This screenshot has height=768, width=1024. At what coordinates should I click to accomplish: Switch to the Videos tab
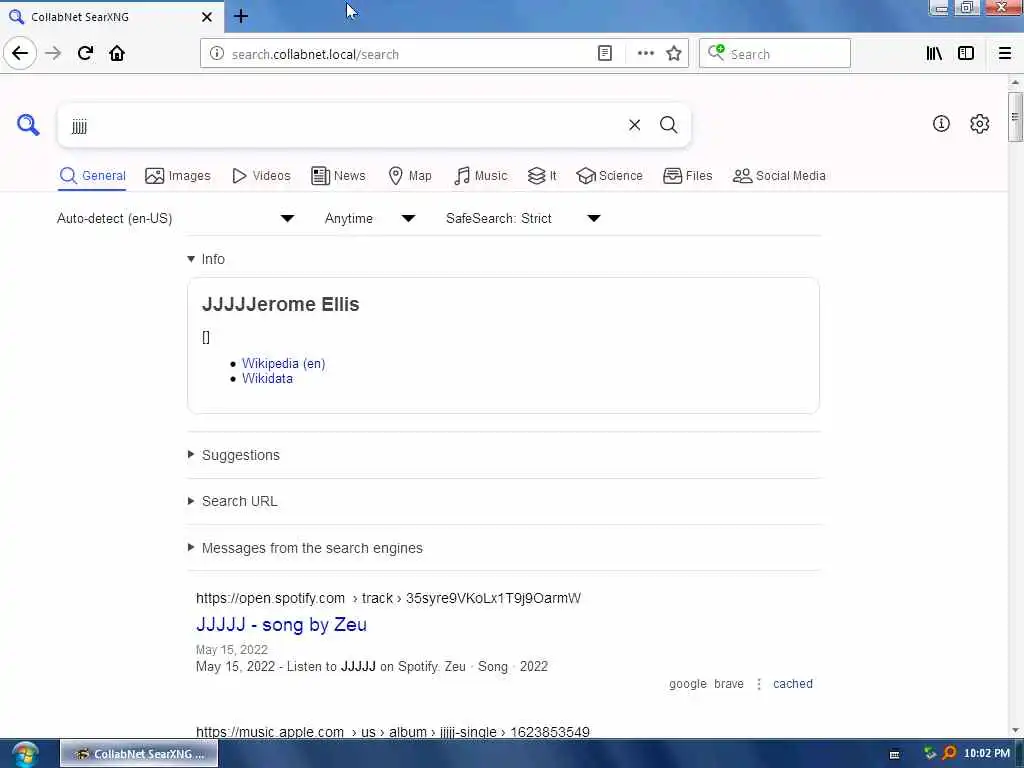pyautogui.click(x=261, y=176)
